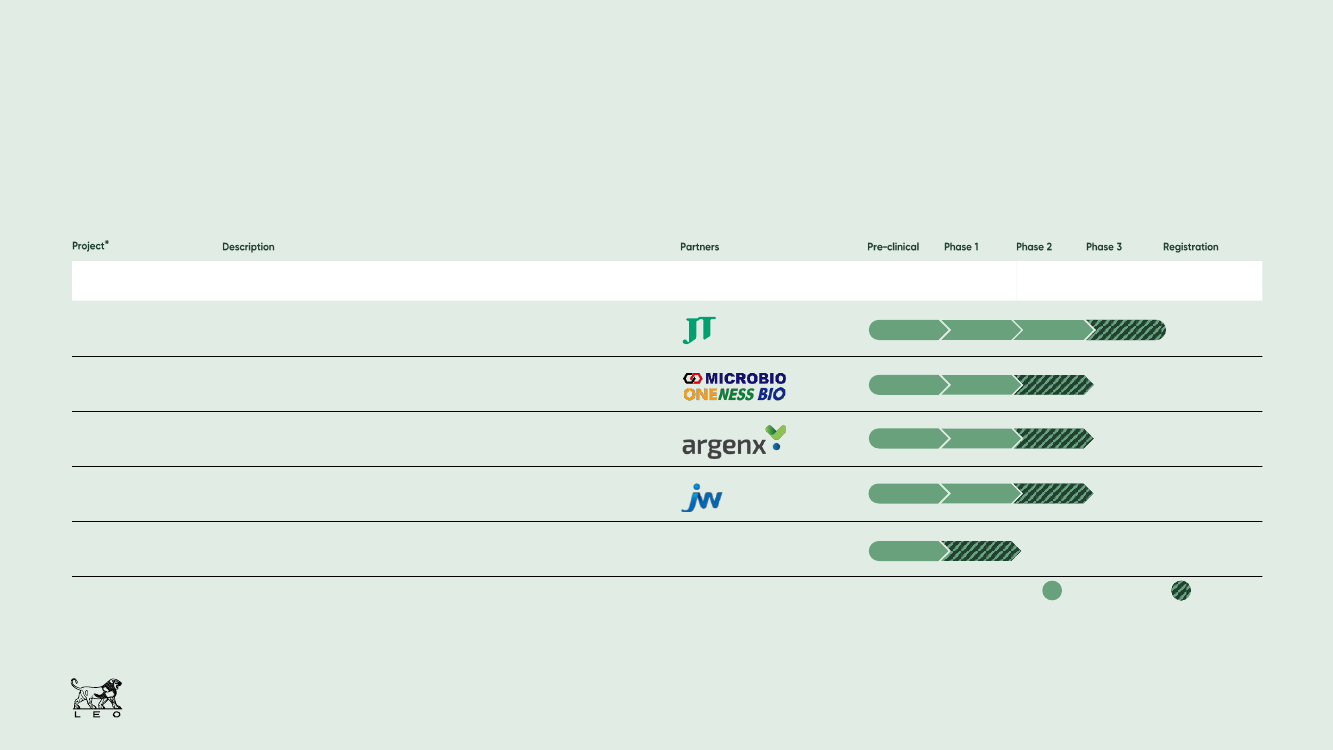The image size is (1333, 750).
Task: Click the Project column header
Action: (x=90, y=246)
